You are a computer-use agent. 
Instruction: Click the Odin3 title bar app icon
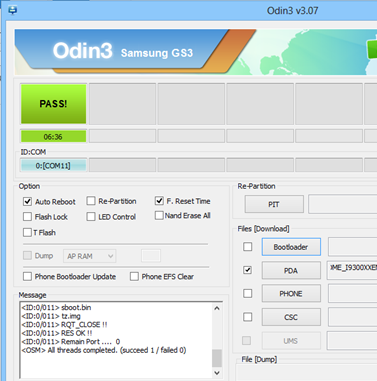(x=12, y=10)
